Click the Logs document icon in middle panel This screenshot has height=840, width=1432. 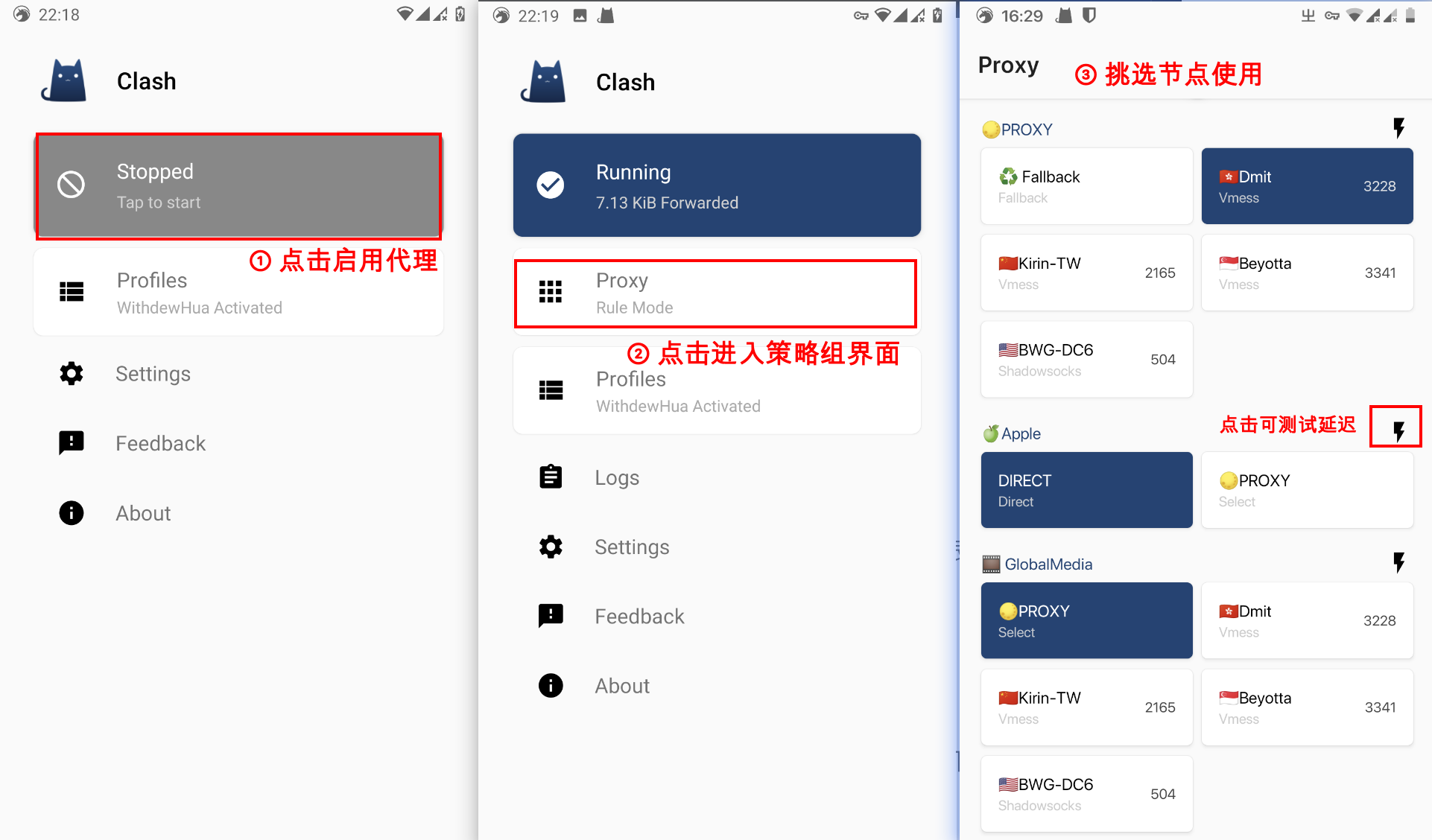click(551, 477)
